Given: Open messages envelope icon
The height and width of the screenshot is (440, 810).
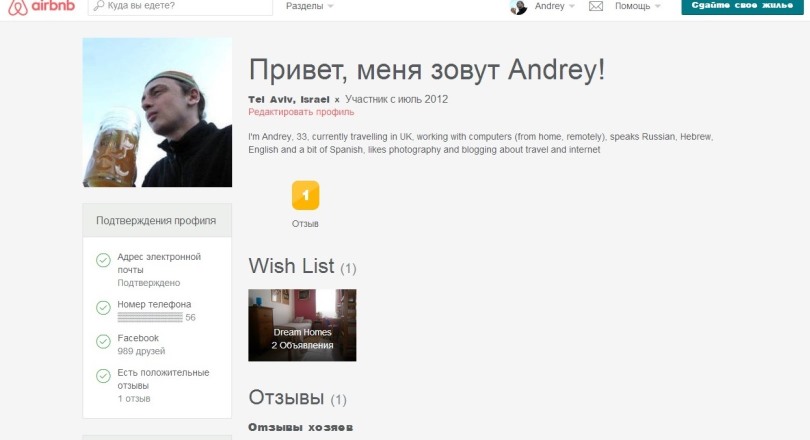Looking at the screenshot, I should tap(596, 6).
